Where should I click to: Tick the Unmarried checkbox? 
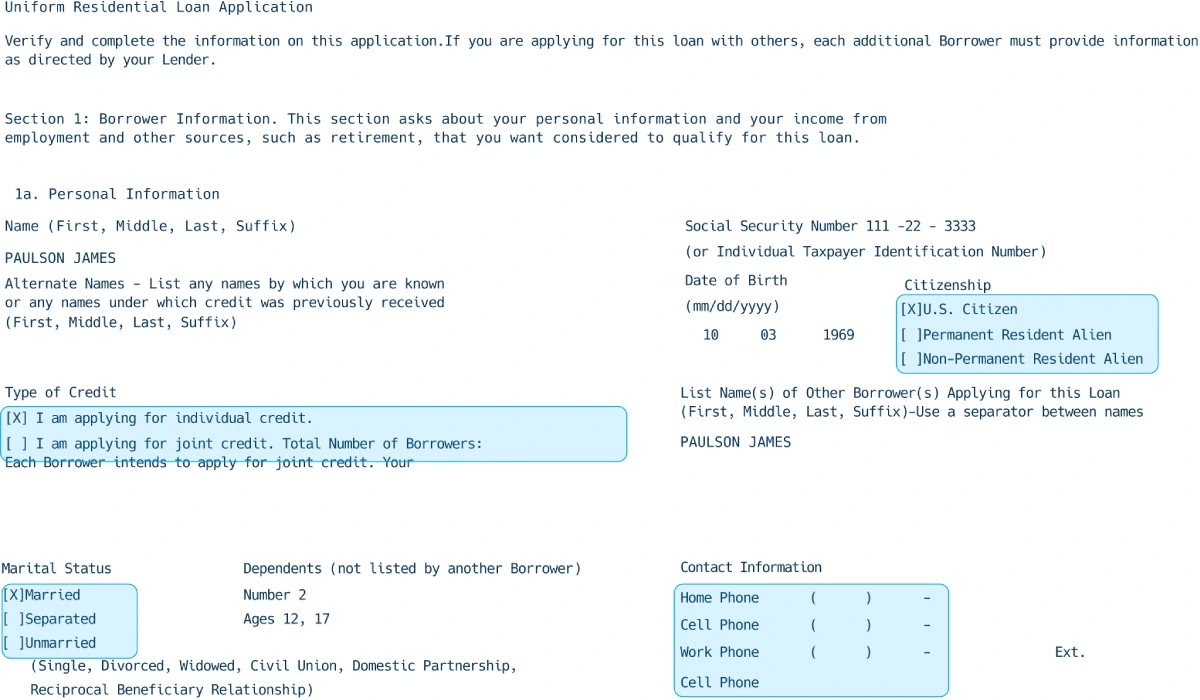pos(13,643)
